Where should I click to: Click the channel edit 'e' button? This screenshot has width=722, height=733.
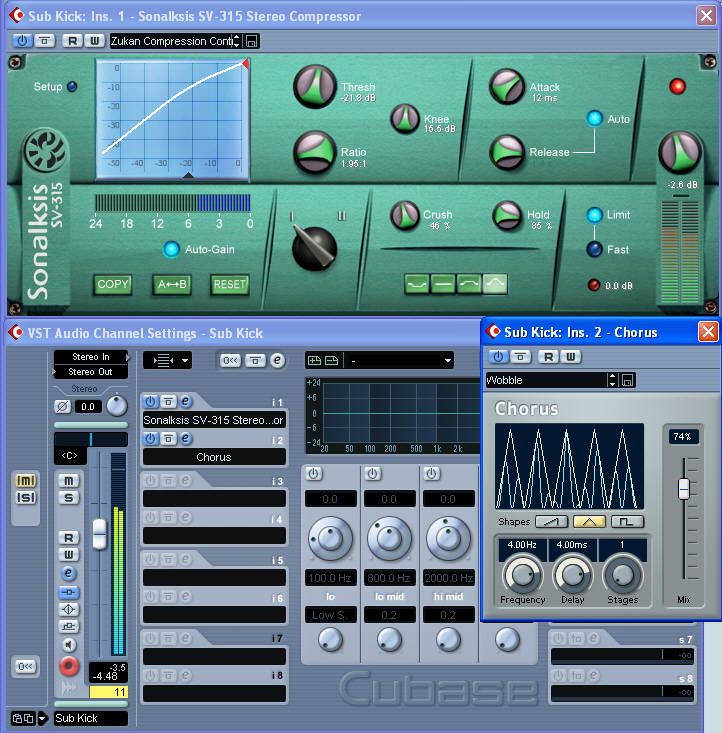[68, 573]
